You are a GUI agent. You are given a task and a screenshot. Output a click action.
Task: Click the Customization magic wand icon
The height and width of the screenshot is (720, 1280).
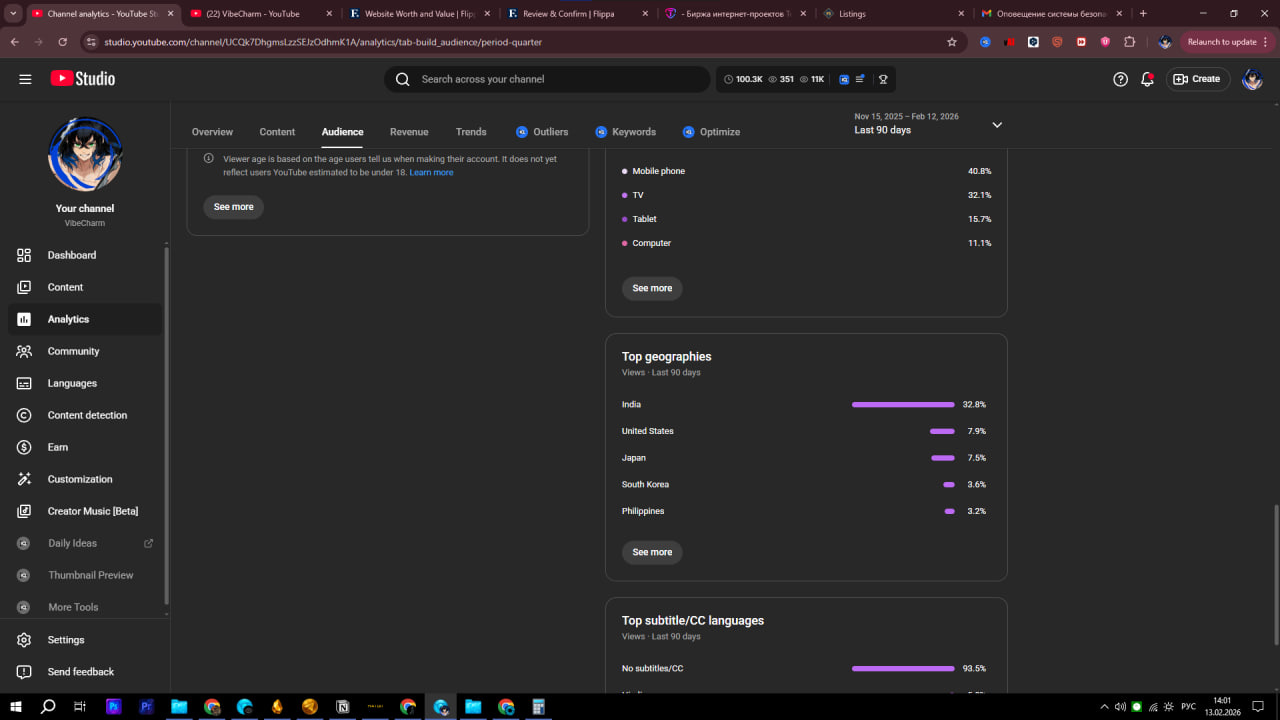[x=24, y=479]
